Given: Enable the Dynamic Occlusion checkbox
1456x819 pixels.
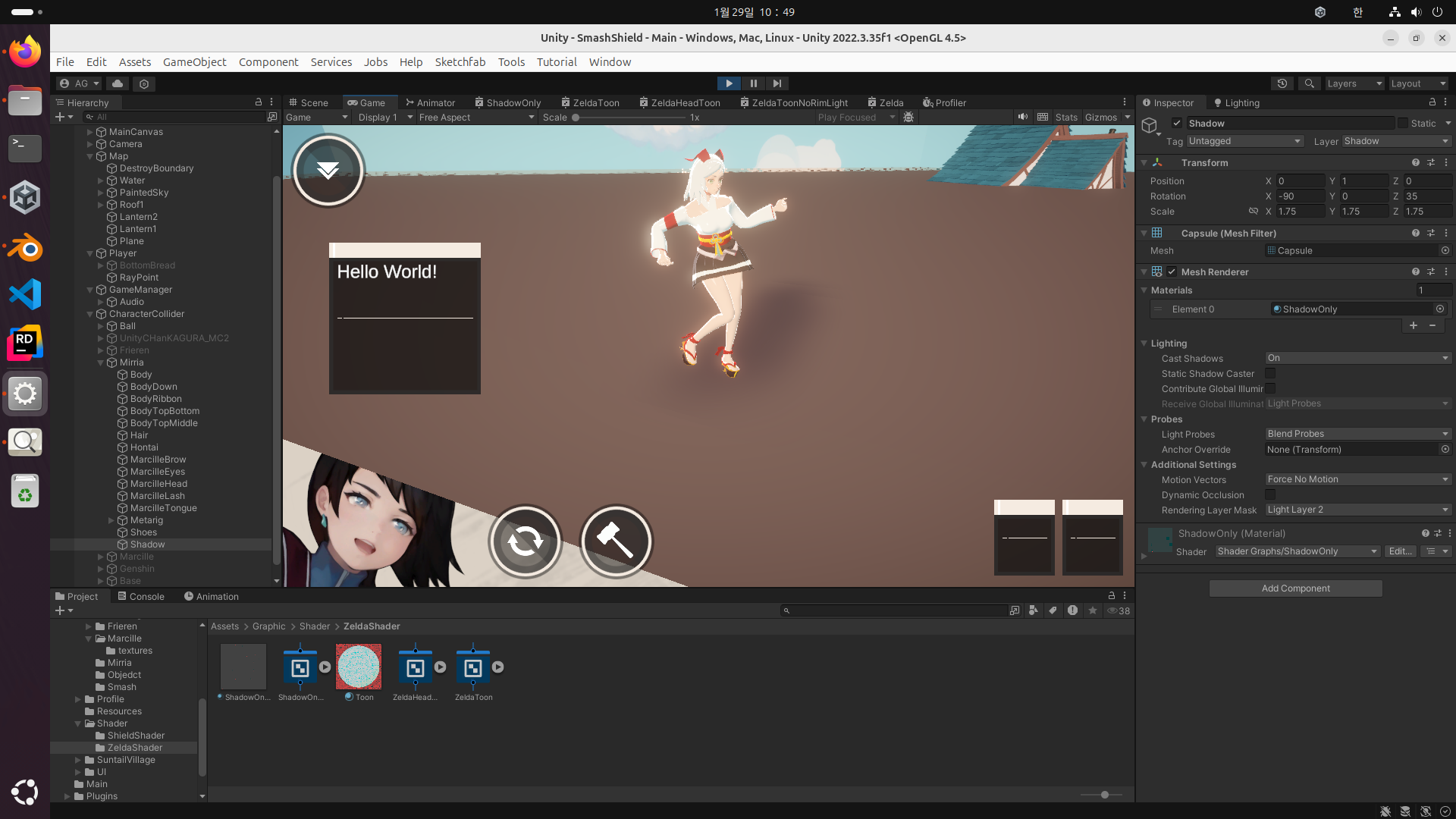Looking at the screenshot, I should pos(1270,494).
